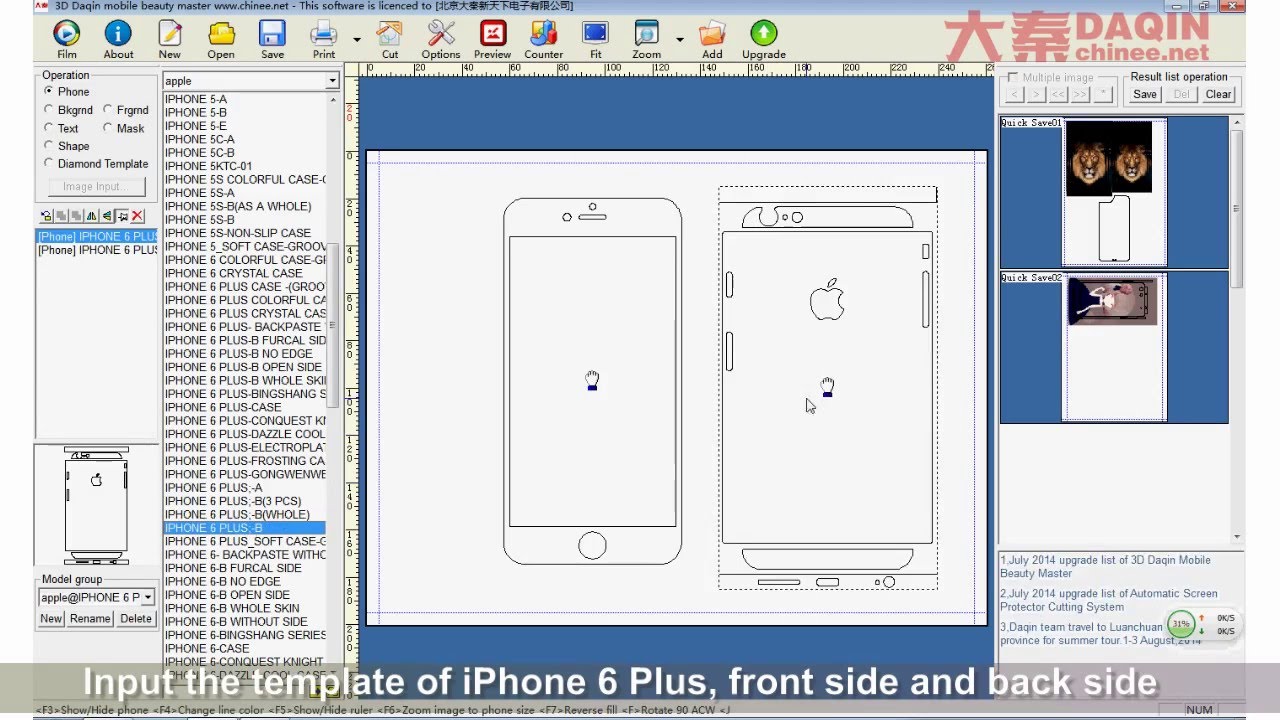This screenshot has height=720, width=1280.
Task: Open the Film toolbar icon
Action: [67, 40]
